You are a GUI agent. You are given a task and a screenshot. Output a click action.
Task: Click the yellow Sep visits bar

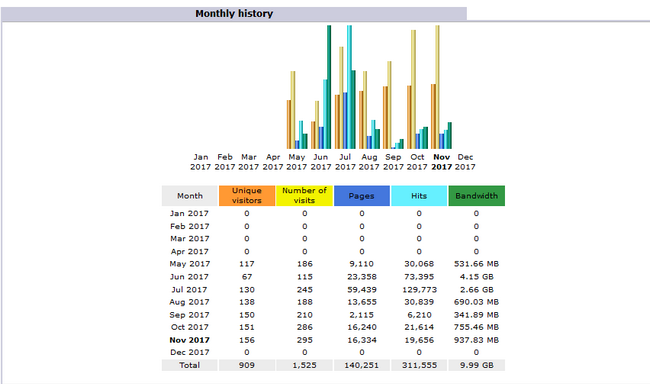coord(389,105)
